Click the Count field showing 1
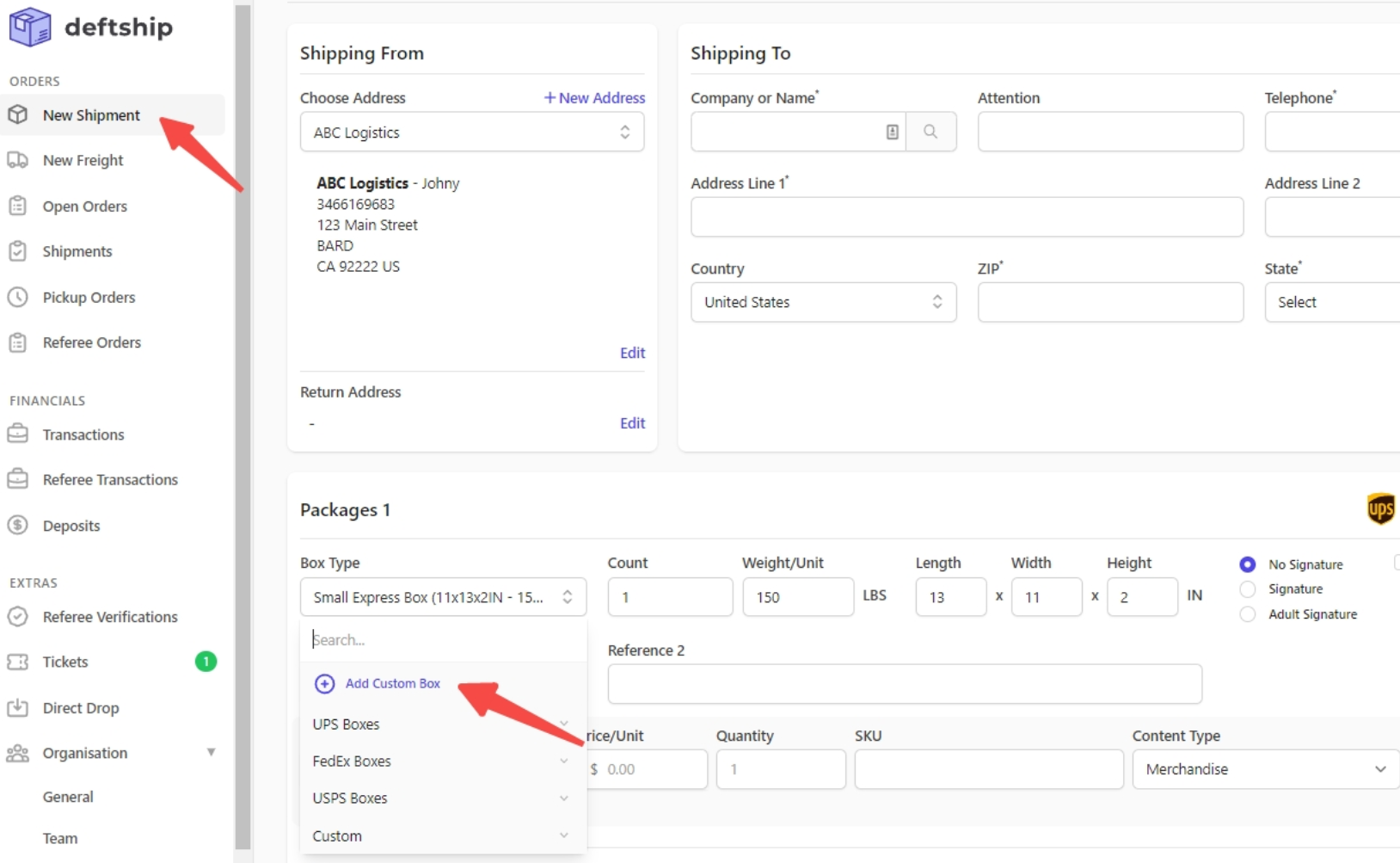The width and height of the screenshot is (1400, 863). click(670, 597)
